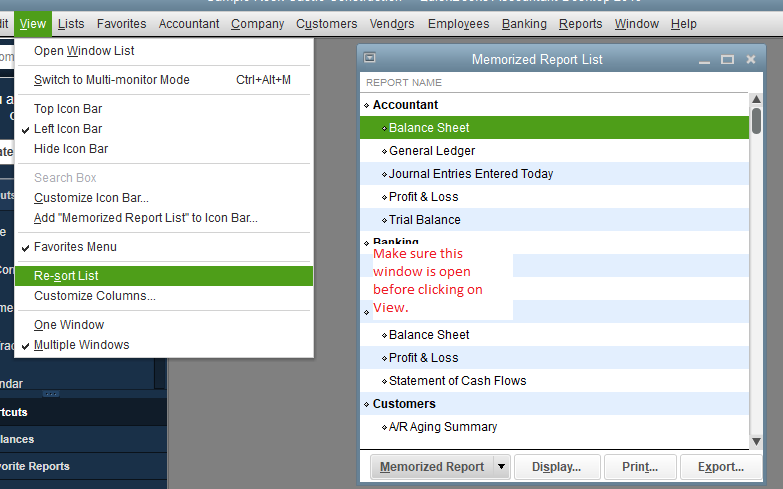The height and width of the screenshot is (489, 783).
Task: Minimize the Memorized Report List window
Action: click(x=704, y=60)
